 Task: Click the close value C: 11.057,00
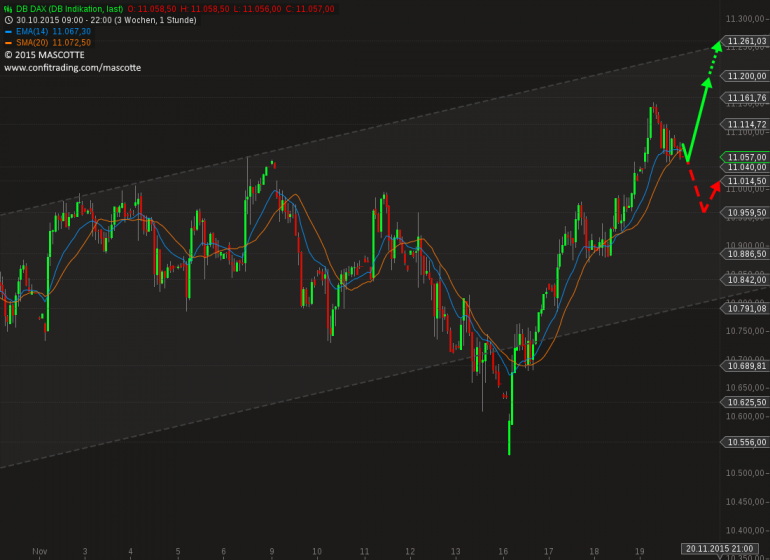pyautogui.click(x=310, y=9)
